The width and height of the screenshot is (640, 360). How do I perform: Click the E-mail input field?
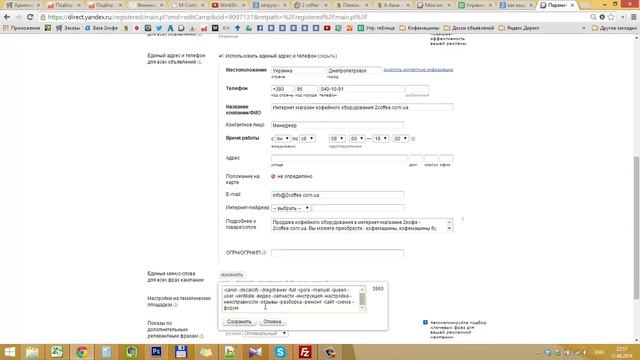[337, 195]
